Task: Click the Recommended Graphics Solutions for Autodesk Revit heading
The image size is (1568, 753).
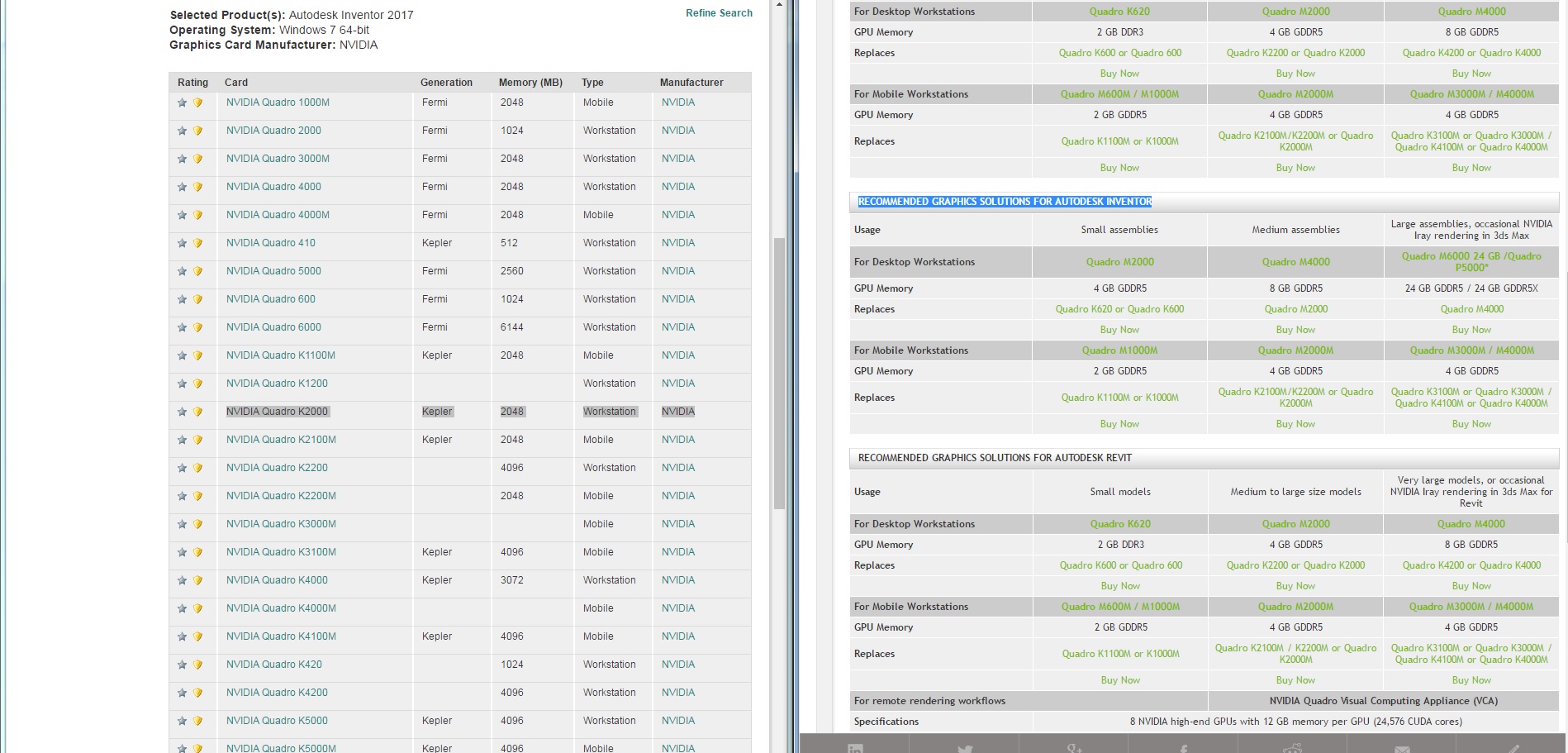Action: (995, 458)
